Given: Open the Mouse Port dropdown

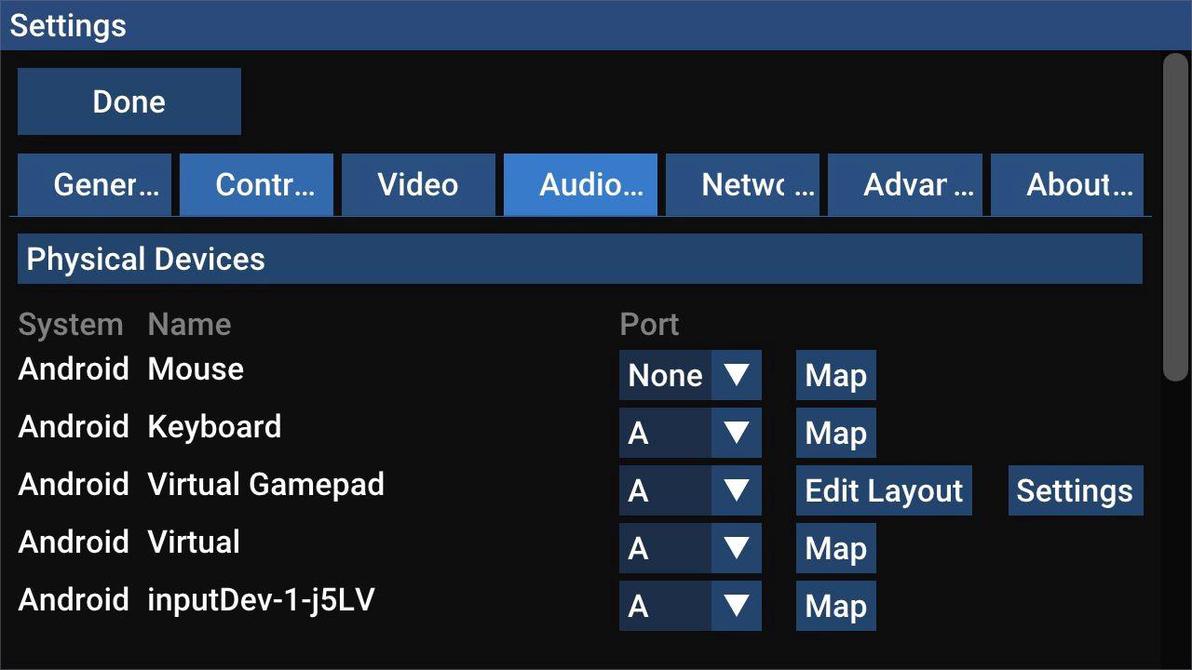Looking at the screenshot, I should [x=689, y=374].
